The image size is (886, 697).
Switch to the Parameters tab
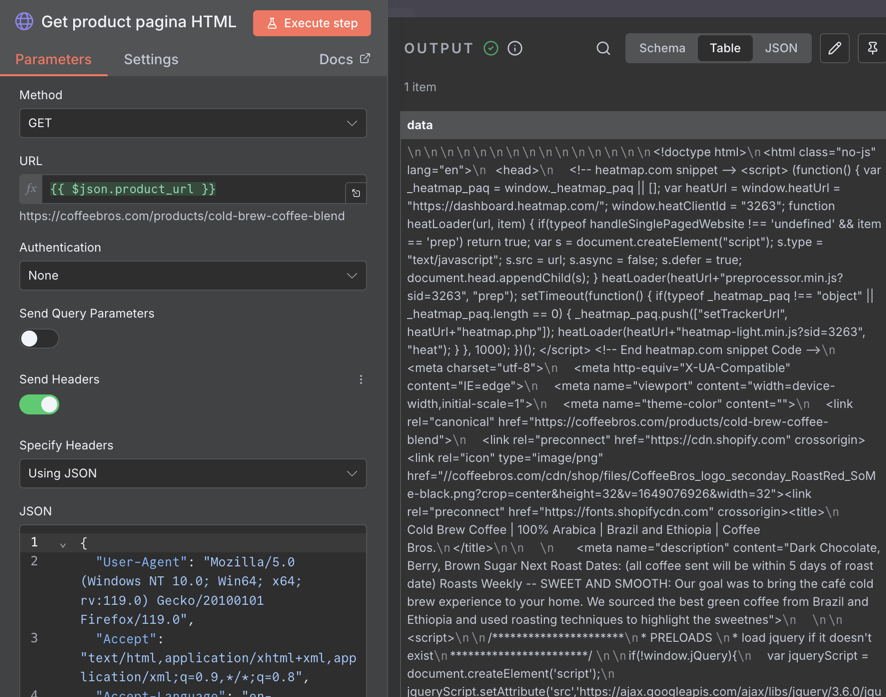(53, 59)
